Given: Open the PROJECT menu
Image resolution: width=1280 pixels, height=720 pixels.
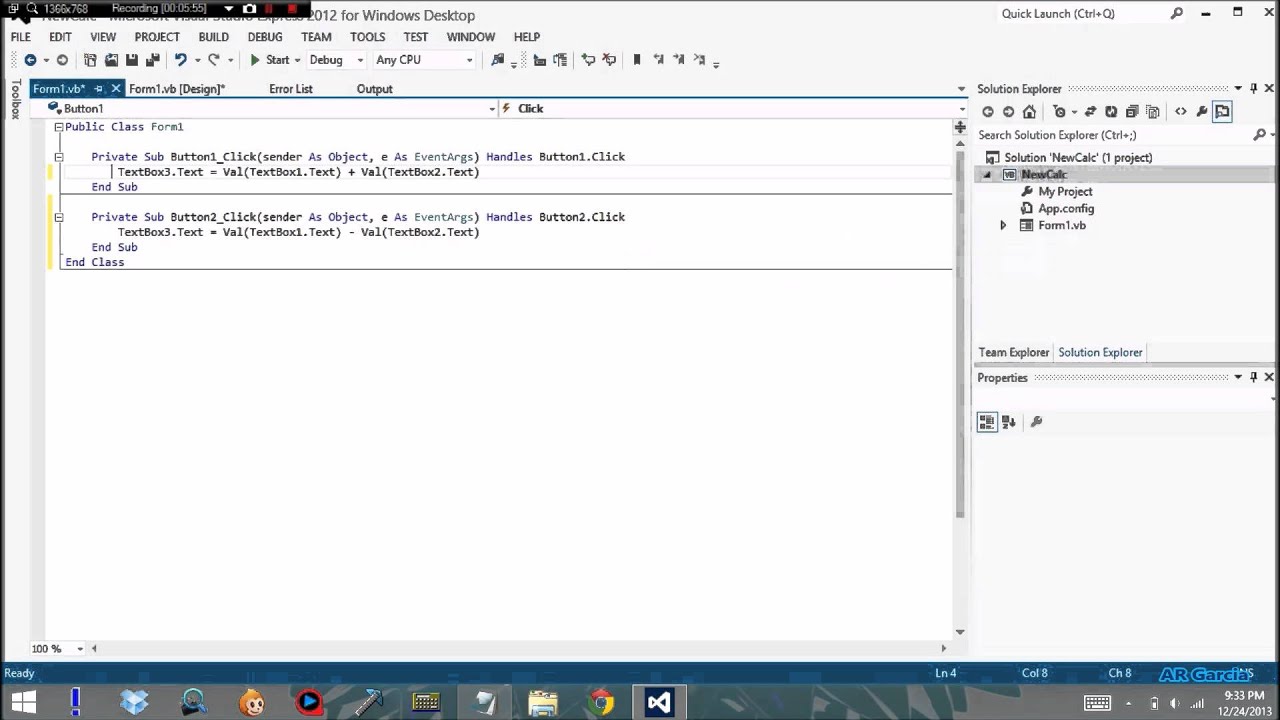Looking at the screenshot, I should (157, 37).
